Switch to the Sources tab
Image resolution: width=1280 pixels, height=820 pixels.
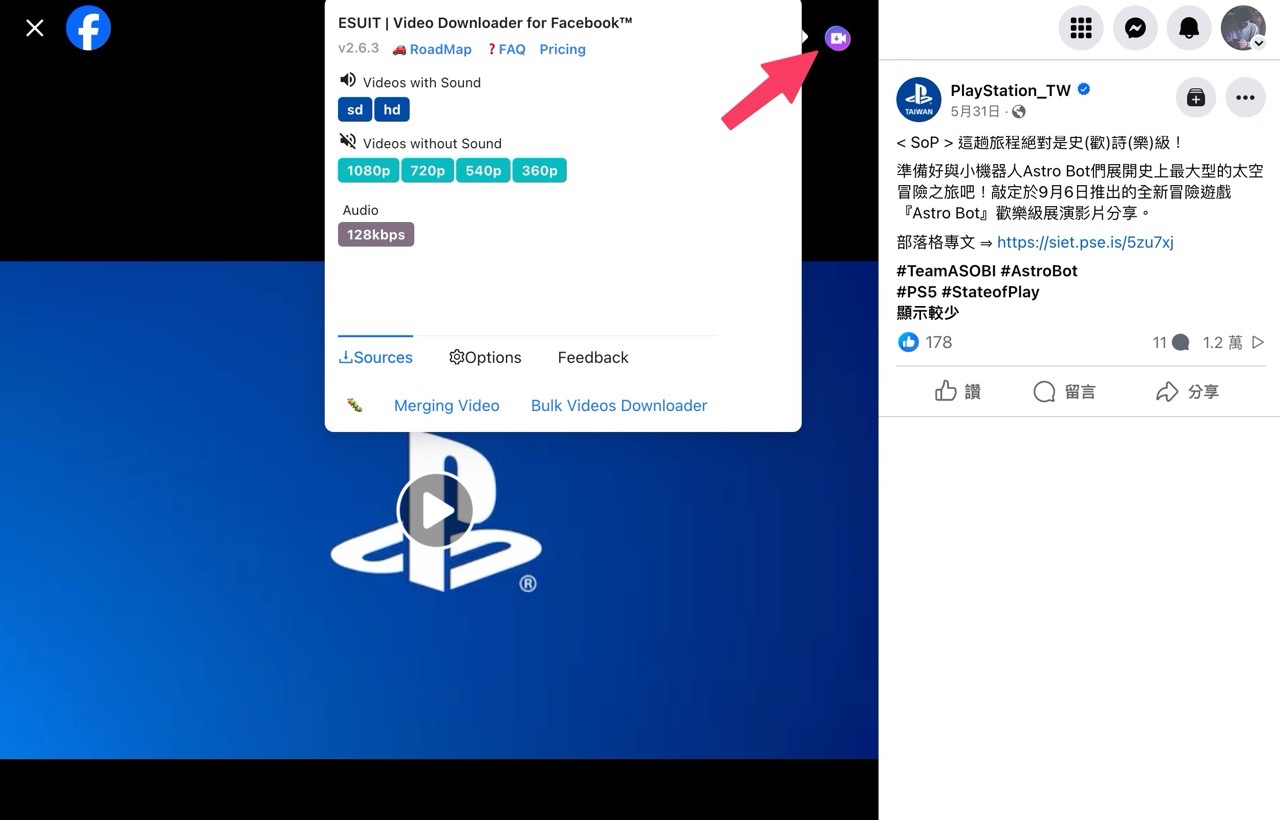click(x=375, y=357)
